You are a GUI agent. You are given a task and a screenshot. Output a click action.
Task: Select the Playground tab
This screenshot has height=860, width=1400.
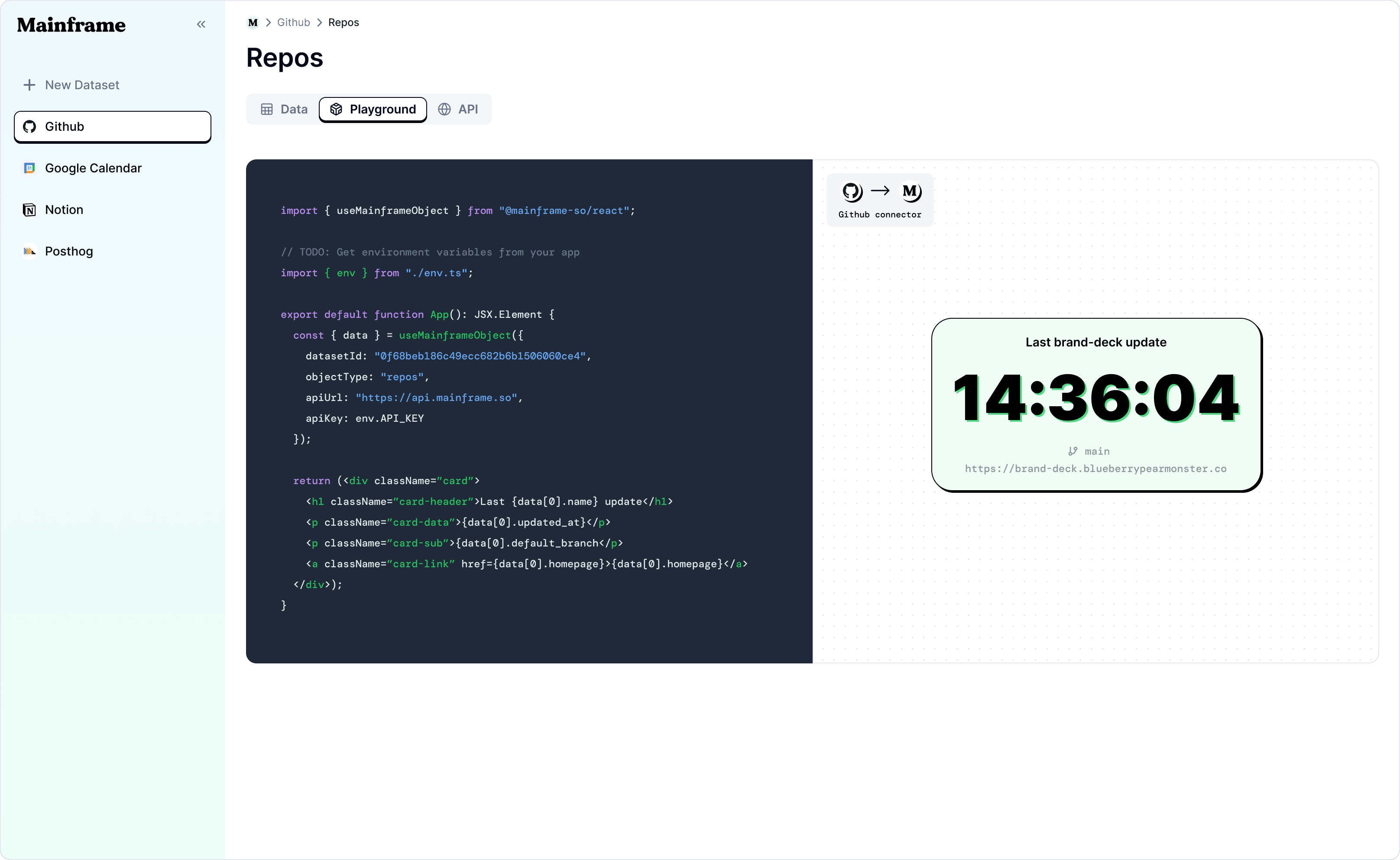(373, 109)
